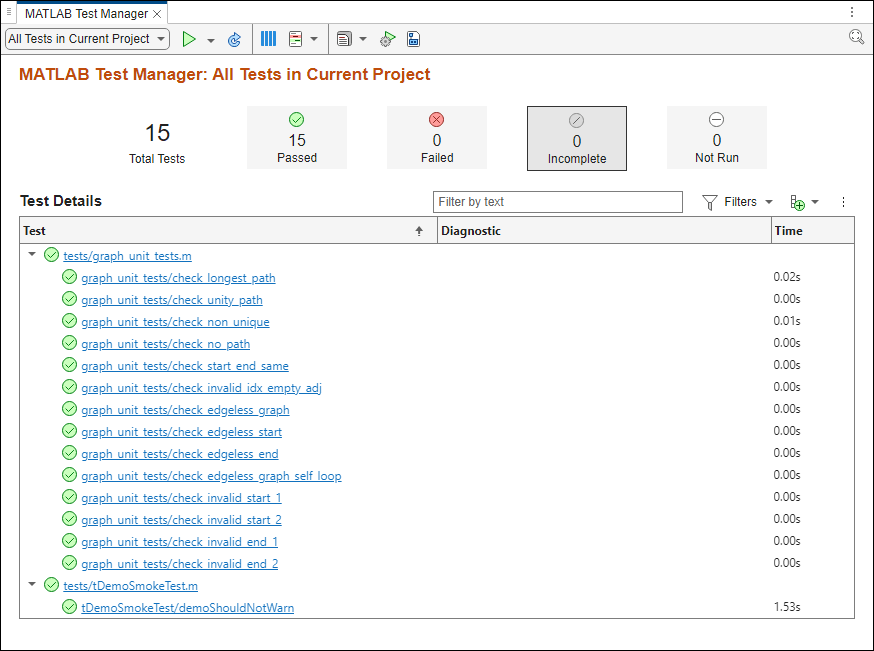Collapse the tests/graph_unit_tests.m group
The width and height of the screenshot is (874, 651).
[x=32, y=254]
